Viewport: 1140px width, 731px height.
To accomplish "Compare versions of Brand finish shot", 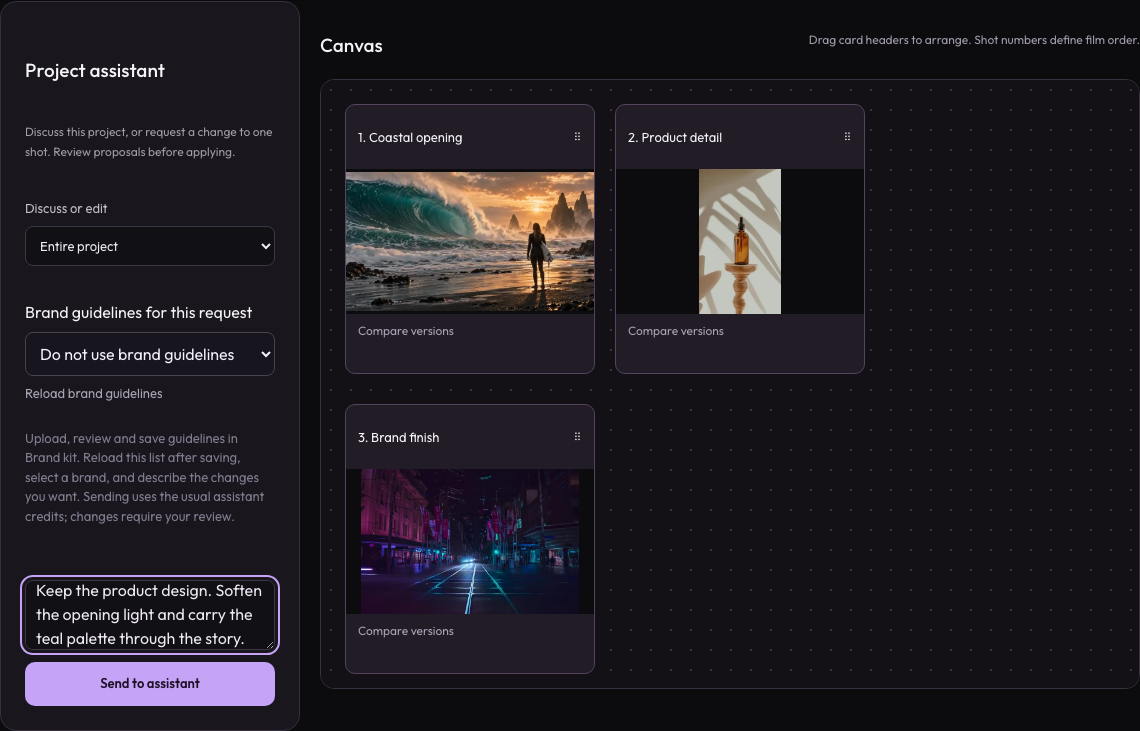I will 406,631.
